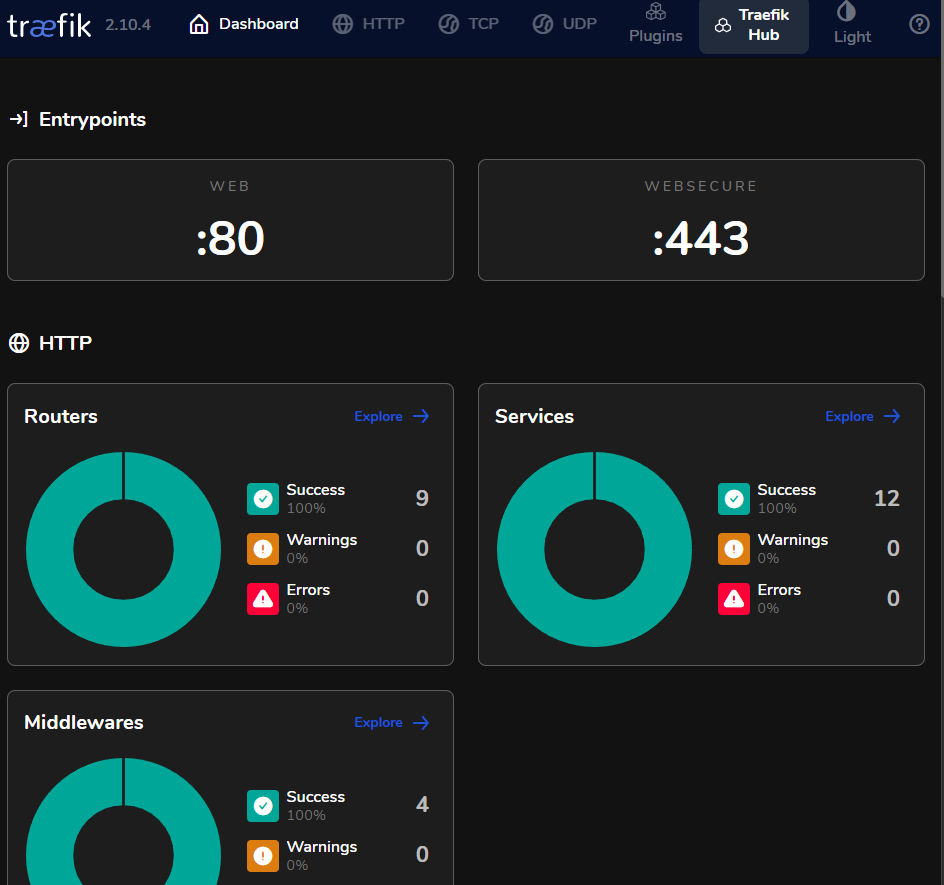Click the Dashboard home icon
The height and width of the screenshot is (885, 944).
tap(198, 22)
